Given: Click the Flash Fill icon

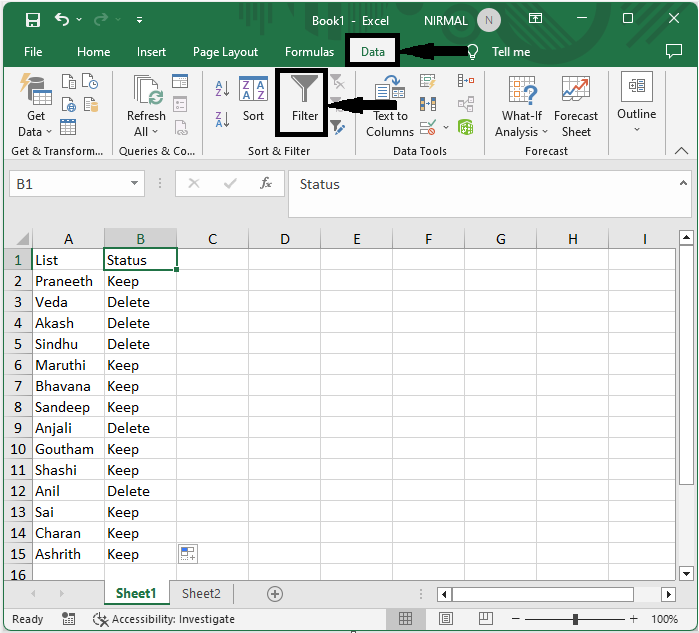Looking at the screenshot, I should (x=428, y=81).
